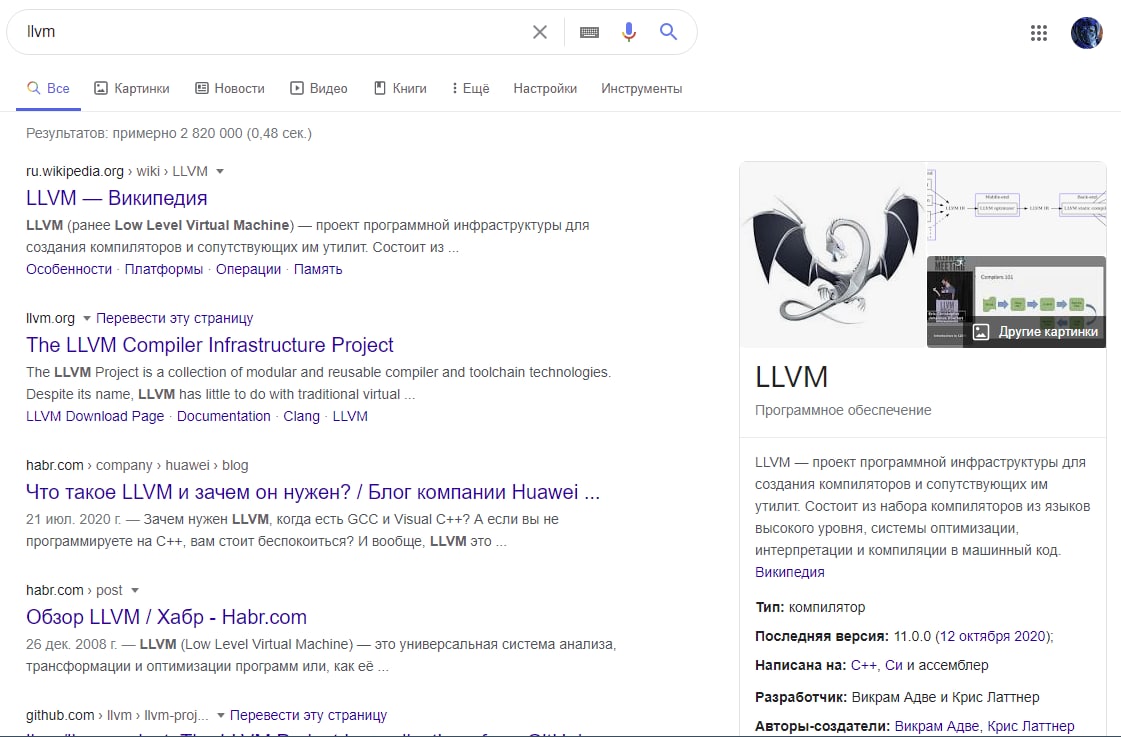Click Перевести эту страницу for github.com

[x=308, y=716]
